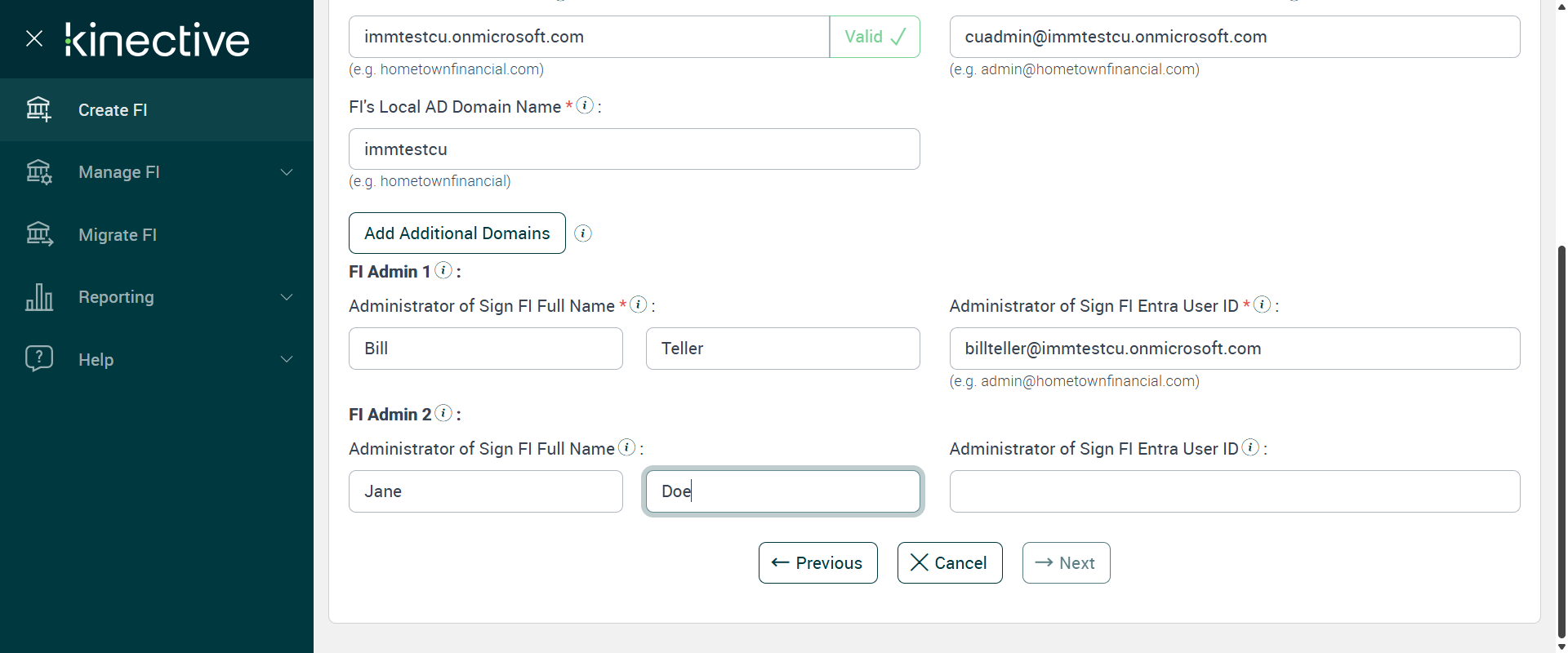
Task: Click the Reporting bar chart icon
Action: point(38,297)
